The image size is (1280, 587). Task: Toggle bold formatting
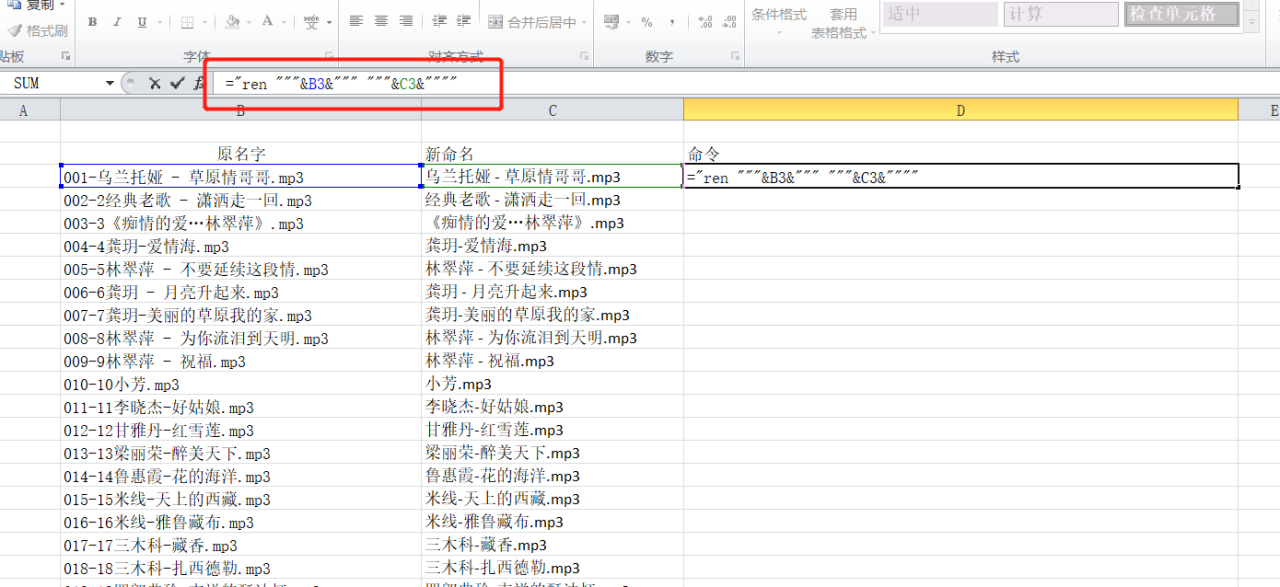(92, 22)
